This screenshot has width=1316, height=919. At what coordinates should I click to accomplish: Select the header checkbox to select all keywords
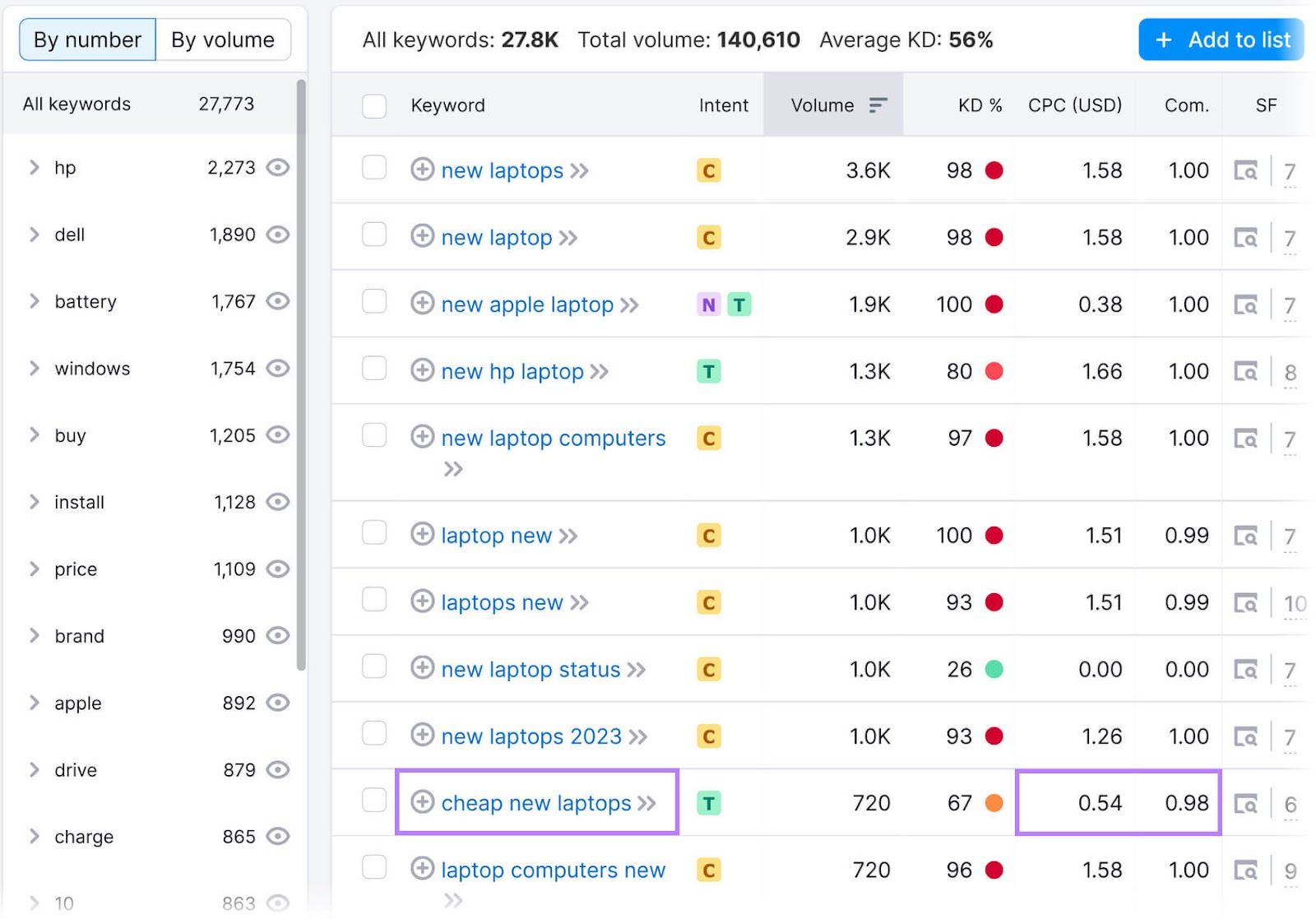coord(374,105)
